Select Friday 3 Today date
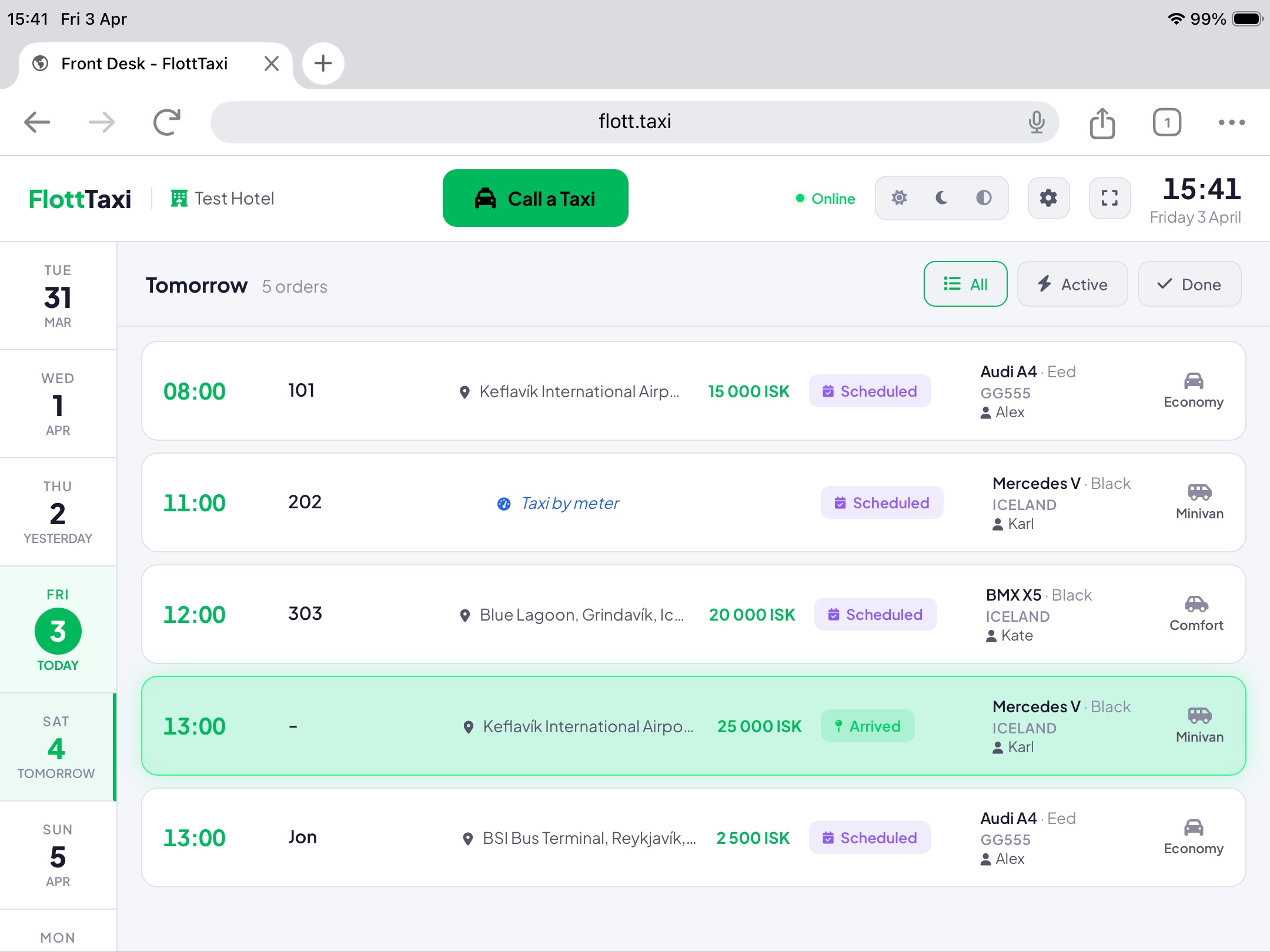 [x=58, y=629]
